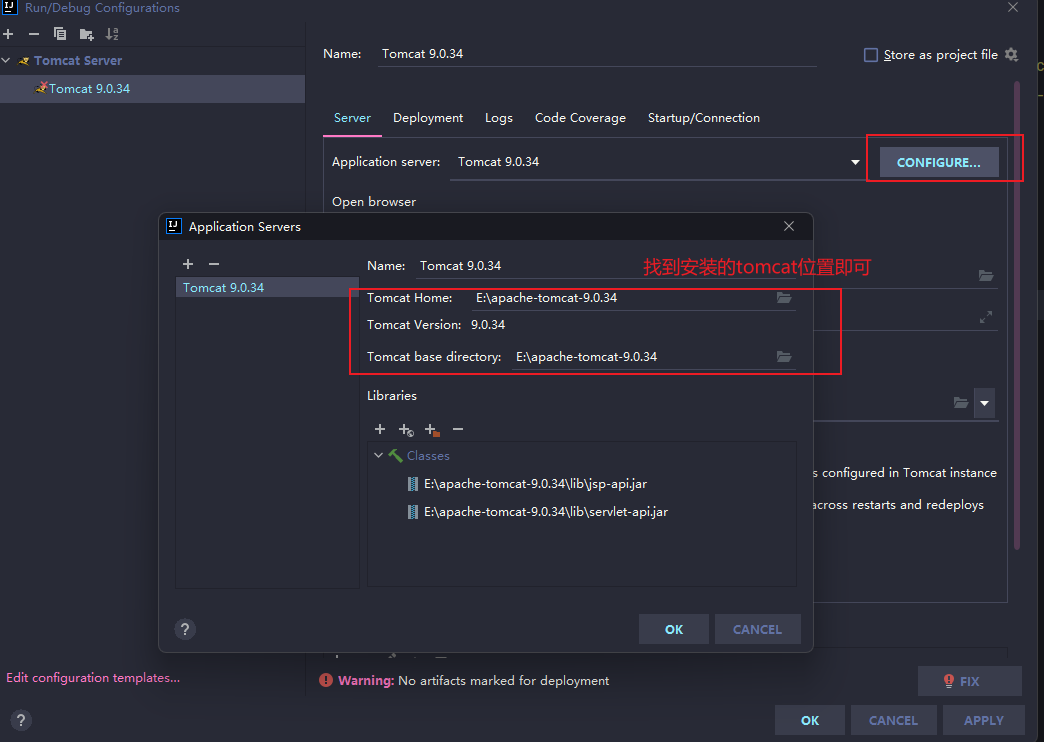The width and height of the screenshot is (1044, 742).
Task: Click the configuration Name field
Action: 598,54
